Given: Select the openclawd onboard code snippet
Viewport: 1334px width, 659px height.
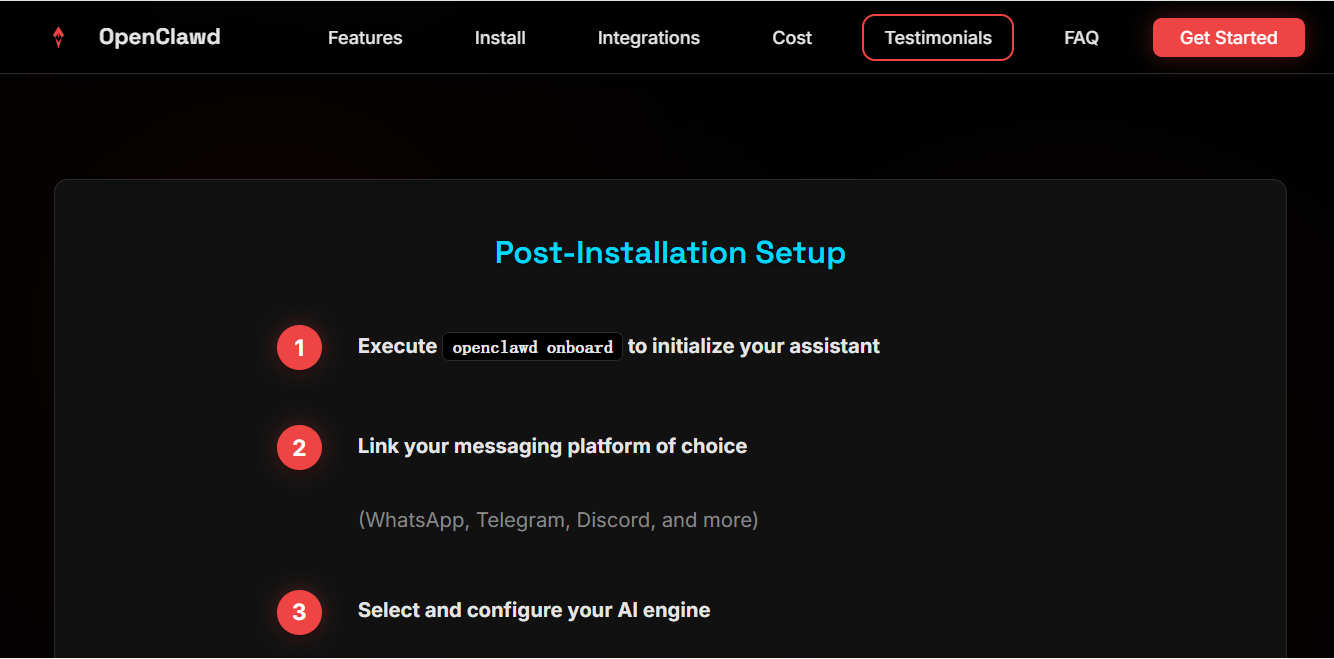Looking at the screenshot, I should point(532,347).
